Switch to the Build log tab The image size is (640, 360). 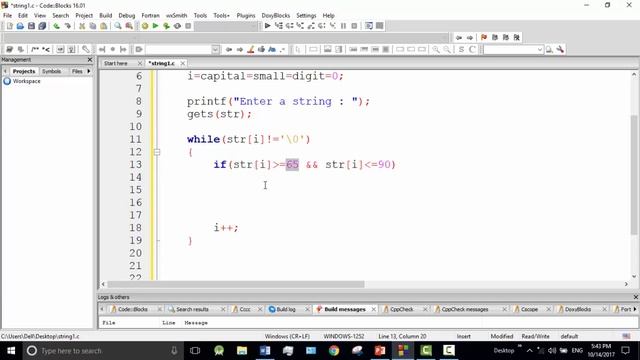[x=286, y=309]
